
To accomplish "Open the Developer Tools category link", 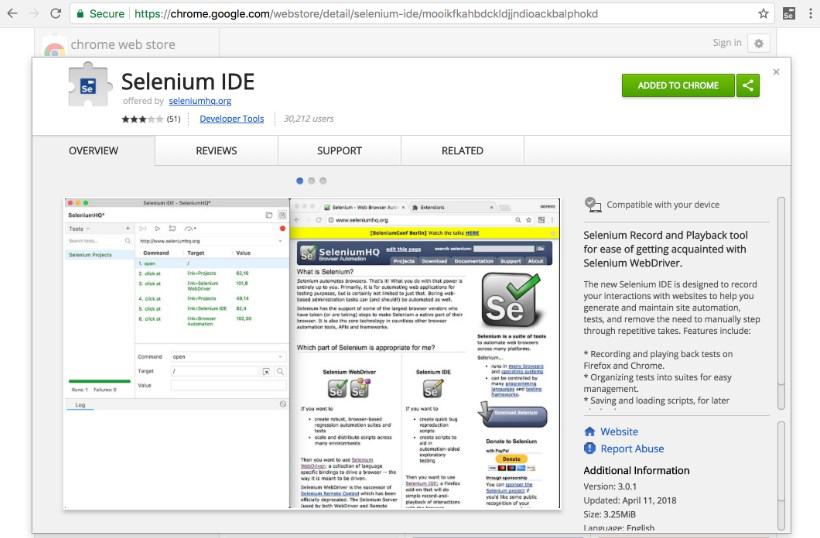I will tap(232, 119).
